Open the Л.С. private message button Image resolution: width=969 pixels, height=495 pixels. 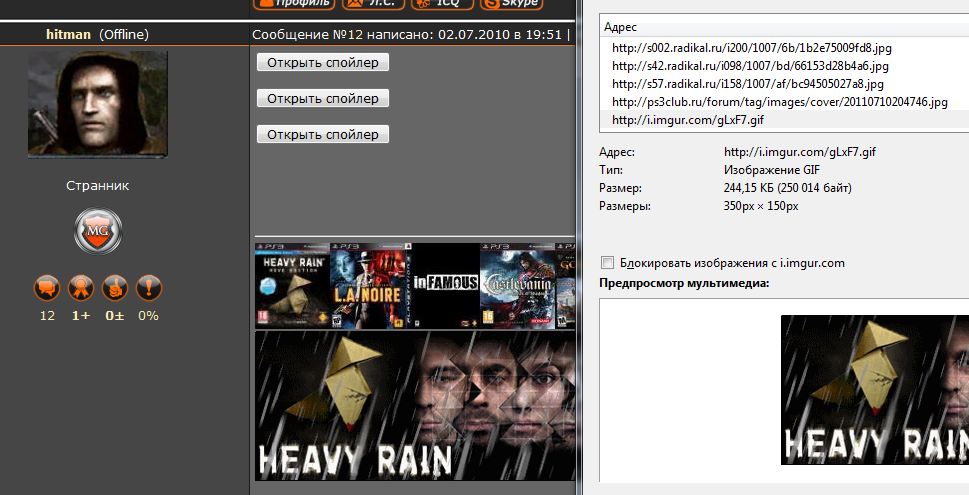click(373, 3)
